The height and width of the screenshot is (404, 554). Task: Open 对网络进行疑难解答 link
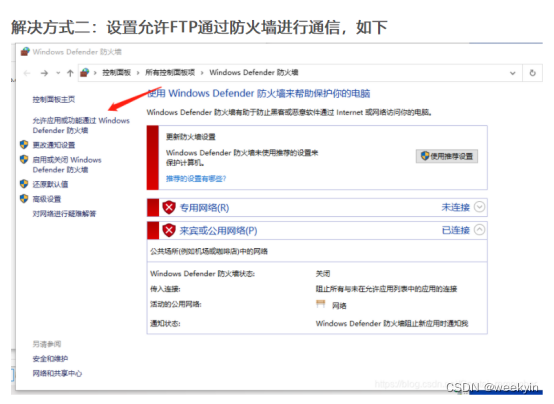(64, 213)
